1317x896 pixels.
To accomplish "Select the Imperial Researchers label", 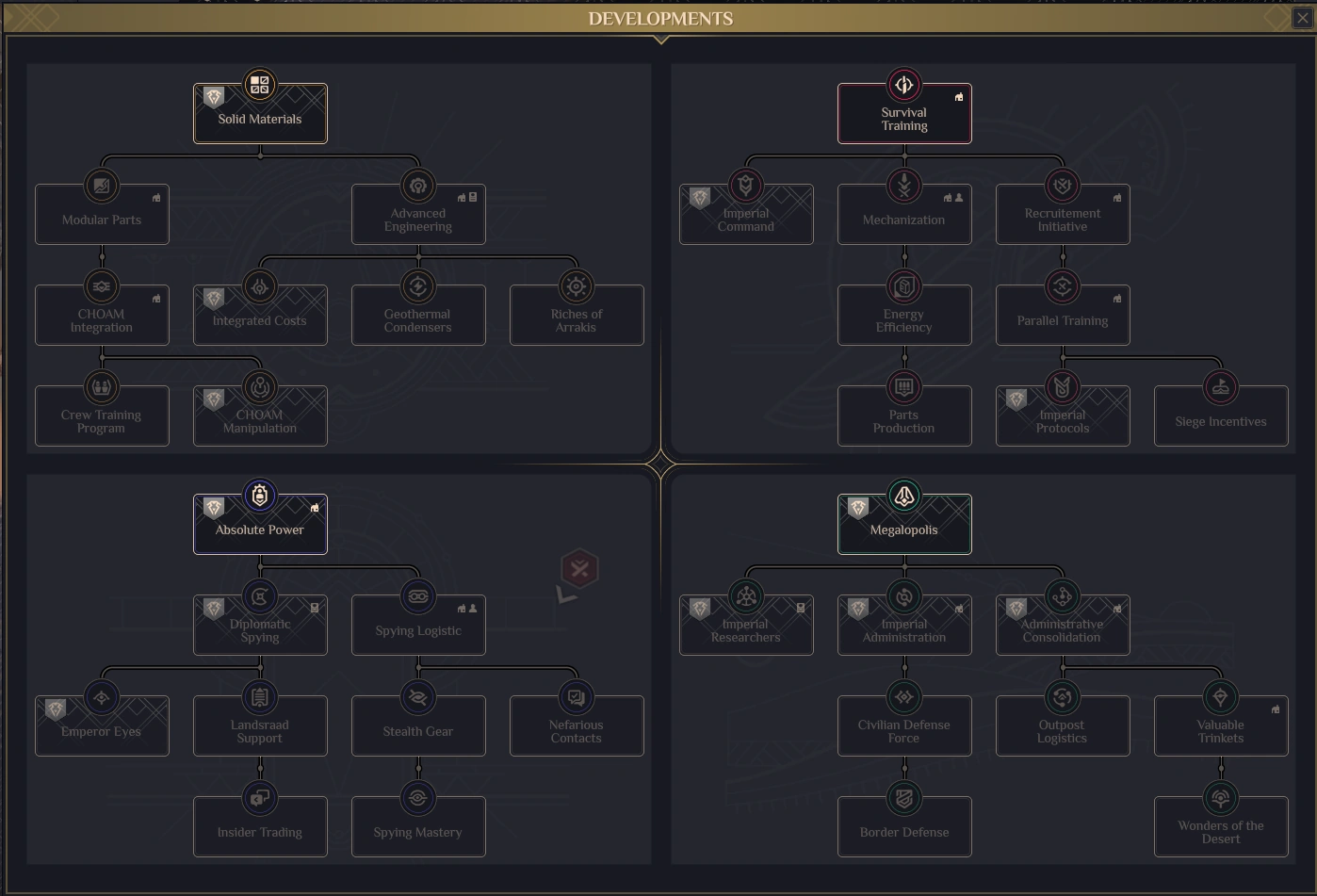I will 746,631.
